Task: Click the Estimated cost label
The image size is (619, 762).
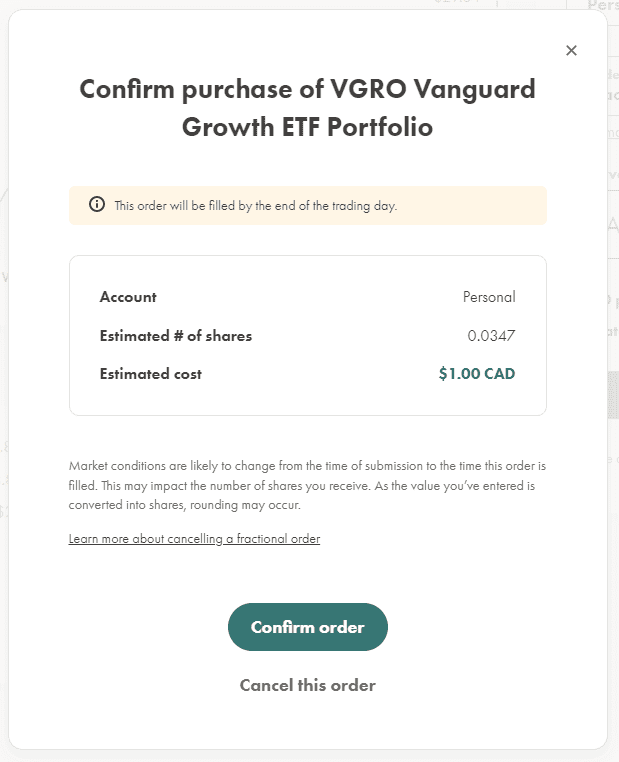Action: coord(151,374)
